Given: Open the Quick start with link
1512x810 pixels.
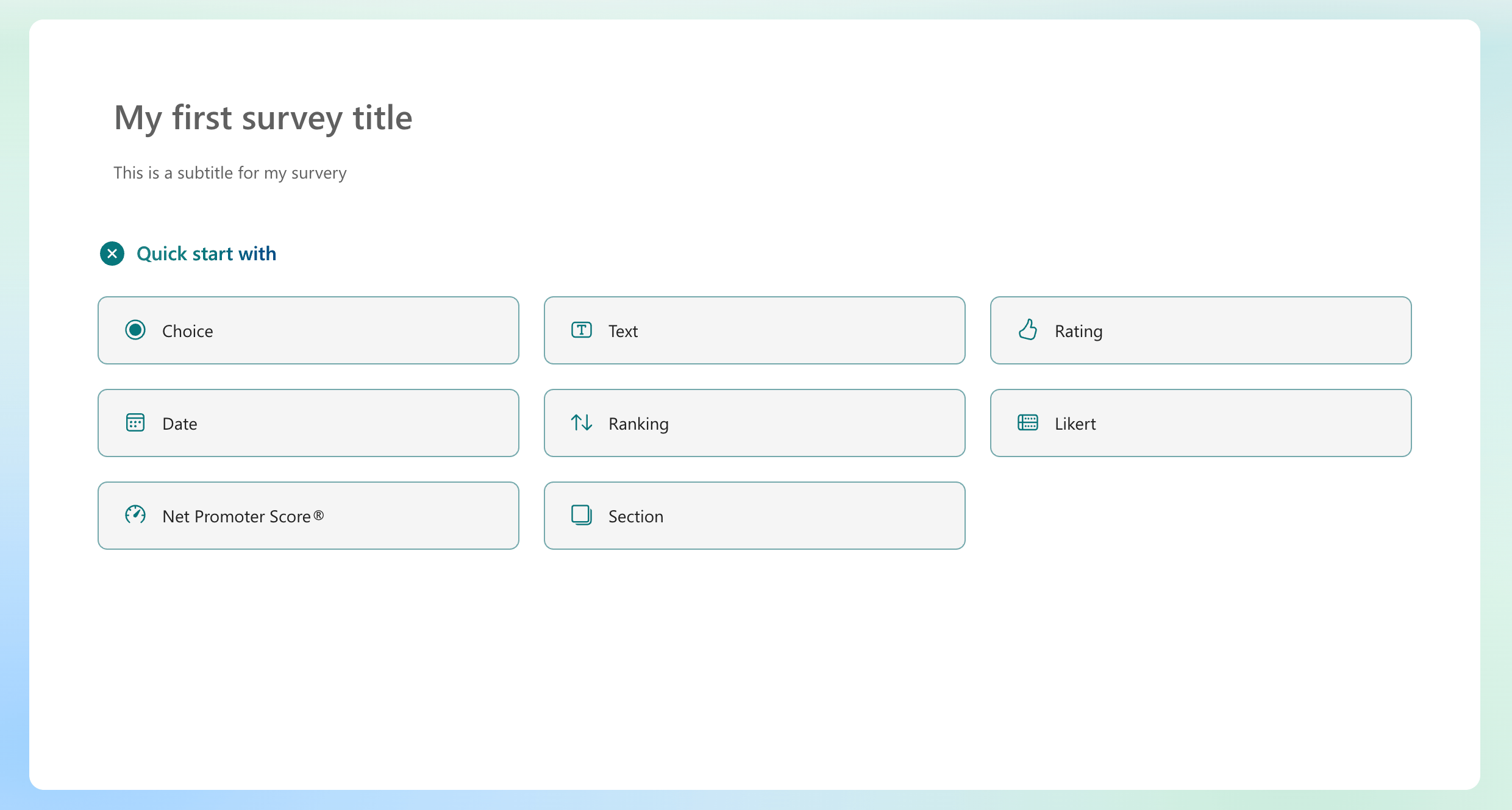Looking at the screenshot, I should coord(206,254).
